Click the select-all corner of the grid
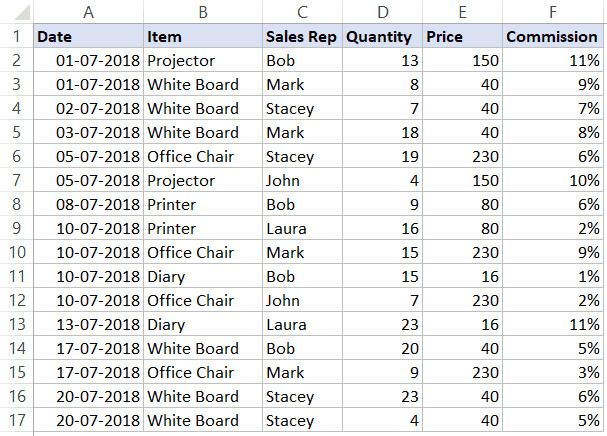Viewport: 607px width, 436px height. coord(15,12)
